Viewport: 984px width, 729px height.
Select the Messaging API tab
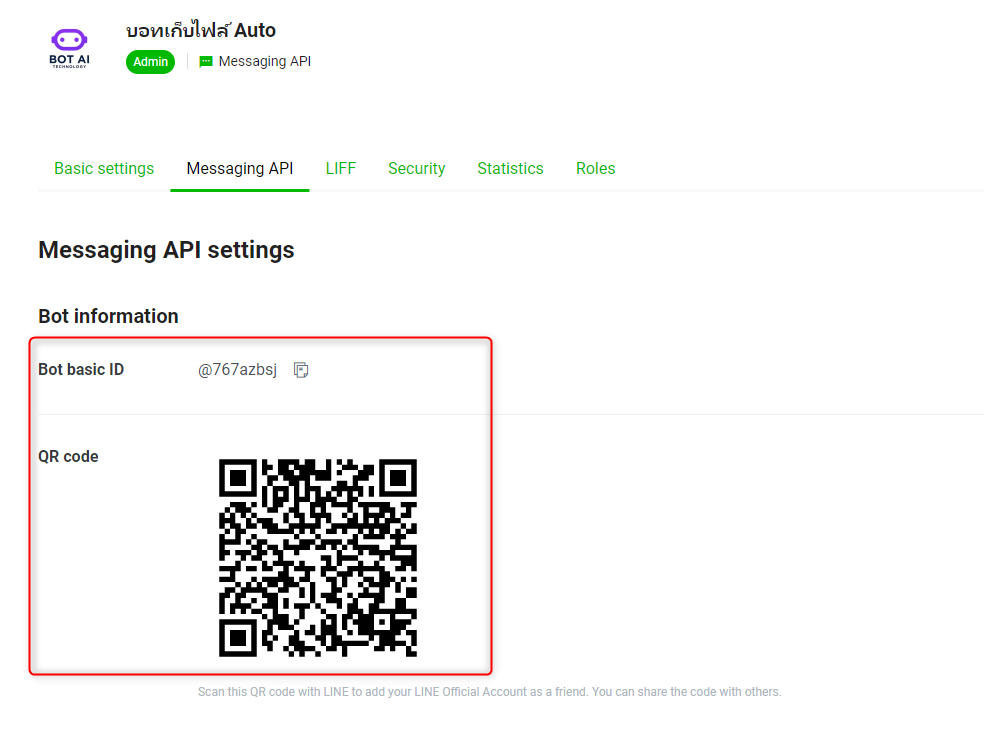(240, 168)
